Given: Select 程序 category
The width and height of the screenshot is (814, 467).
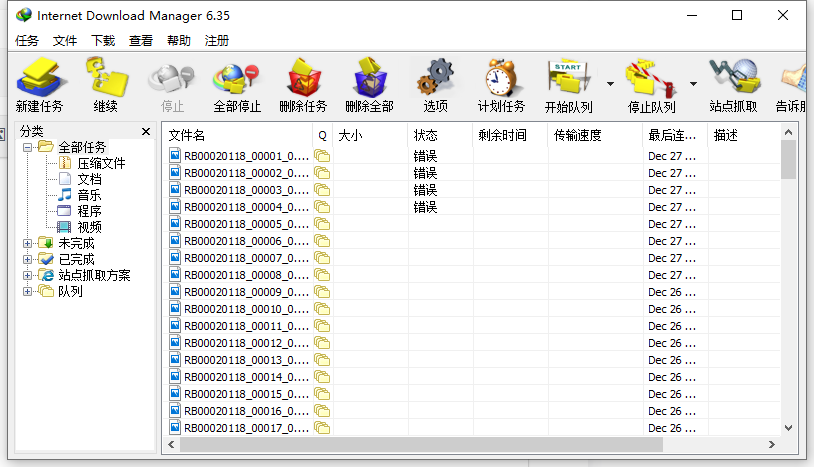Looking at the screenshot, I should 89,212.
